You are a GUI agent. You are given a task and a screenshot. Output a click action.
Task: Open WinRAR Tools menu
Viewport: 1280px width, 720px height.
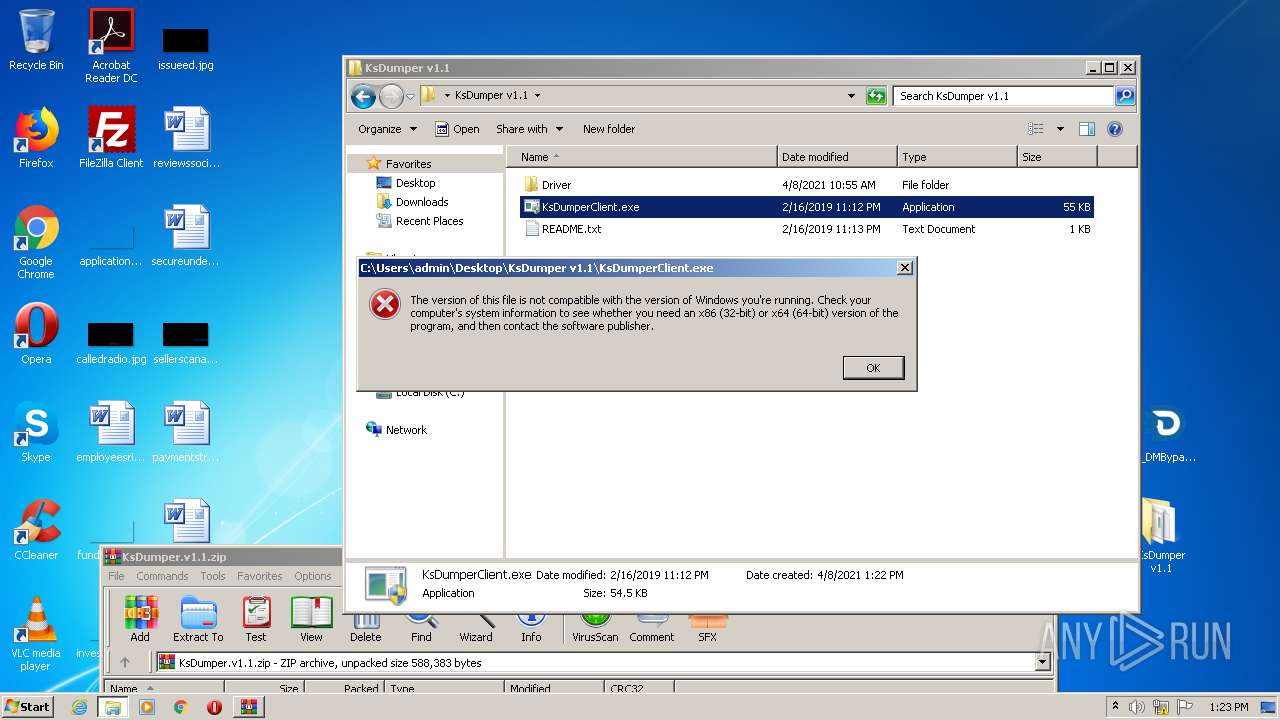[213, 576]
